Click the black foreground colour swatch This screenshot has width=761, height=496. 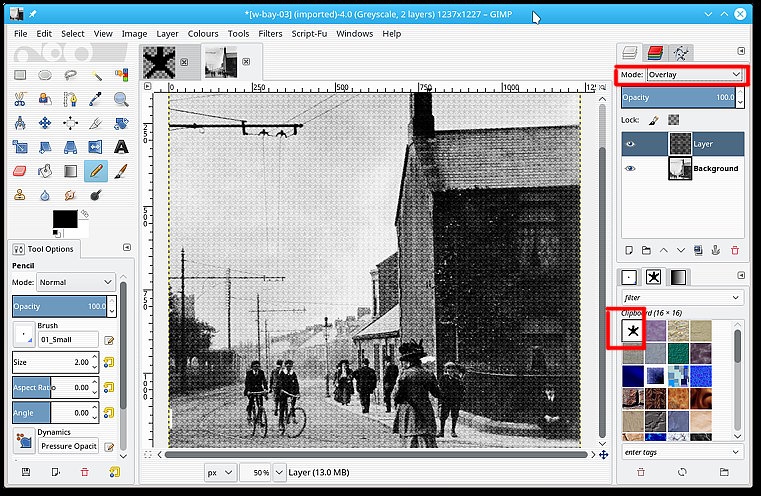pyautogui.click(x=65, y=218)
